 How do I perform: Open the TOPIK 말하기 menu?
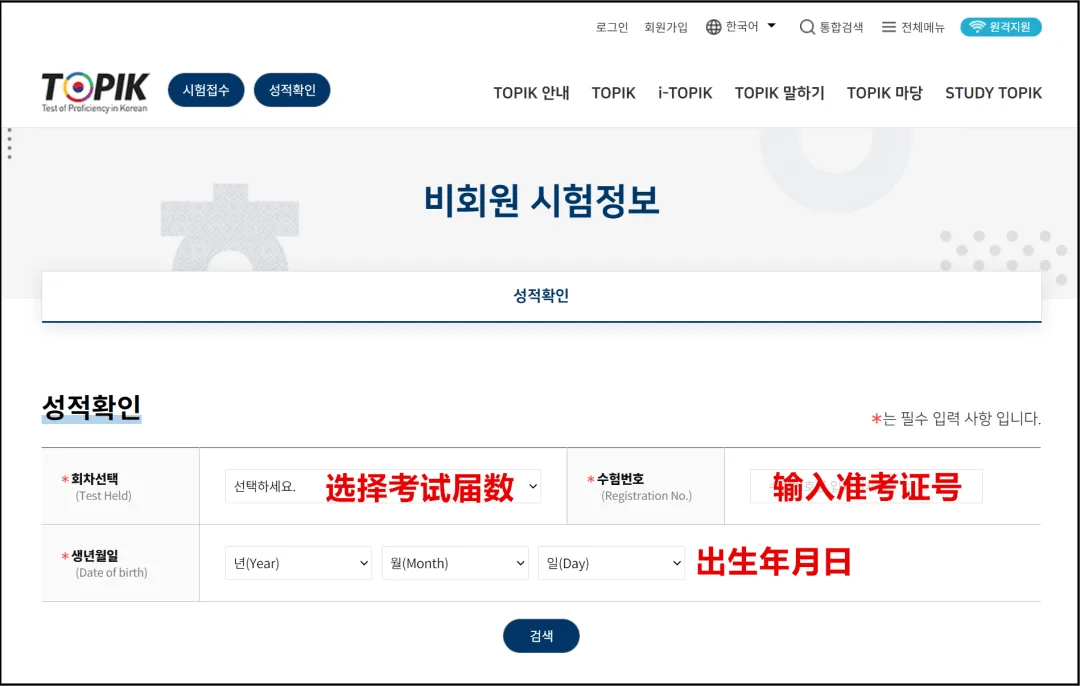[x=779, y=93]
